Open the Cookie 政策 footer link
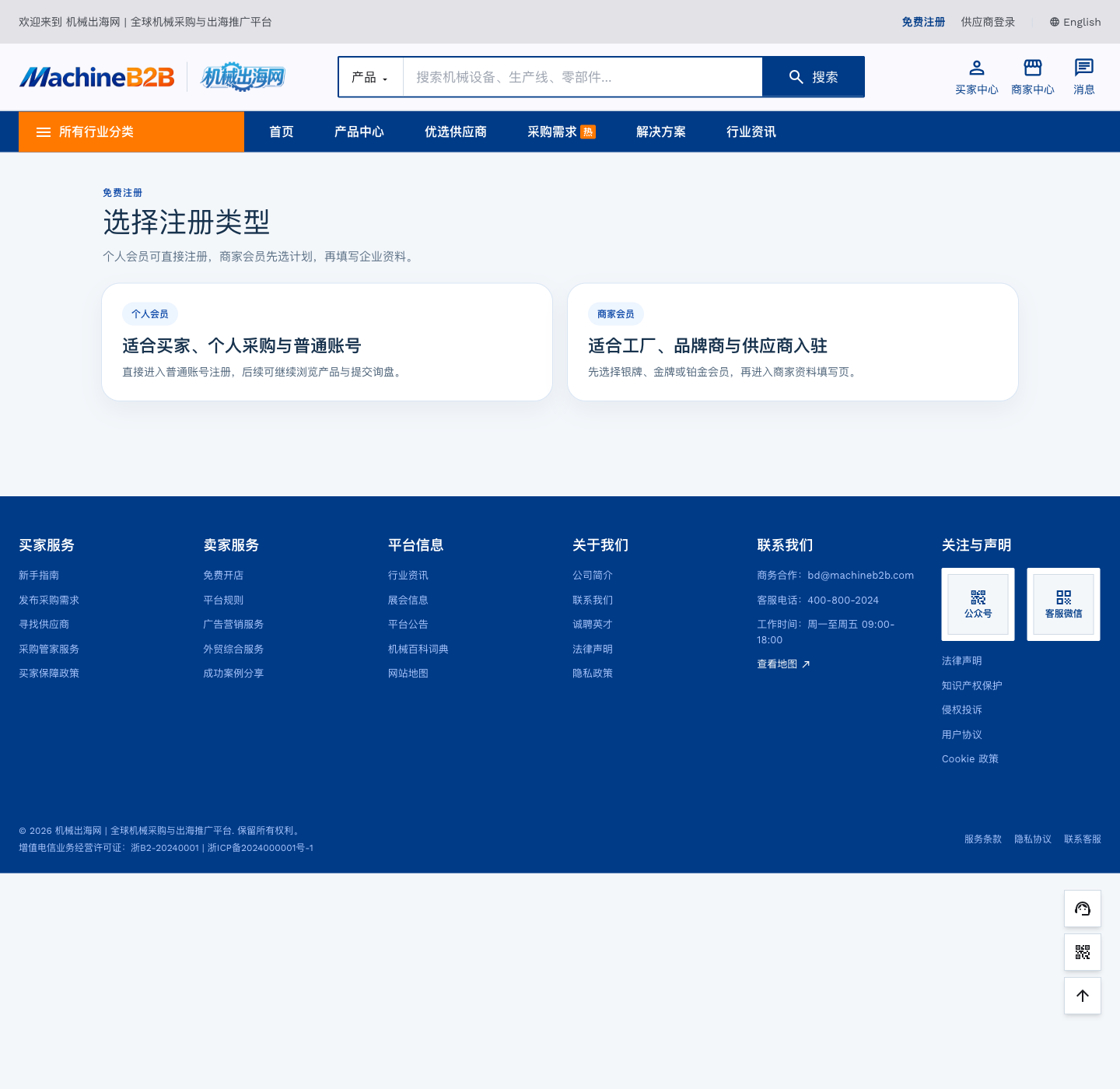This screenshot has height=1089, width=1120. click(970, 759)
